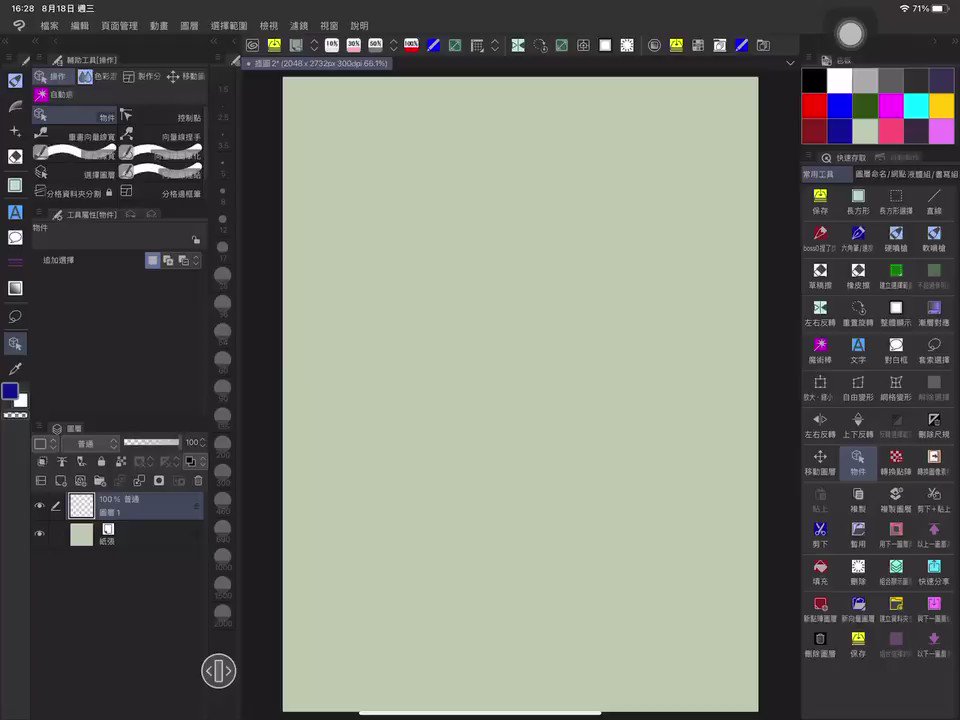Viewport: 960px width, 720px height.
Task: Select 移動圖 move layer sub tool group
Action: 186,76
